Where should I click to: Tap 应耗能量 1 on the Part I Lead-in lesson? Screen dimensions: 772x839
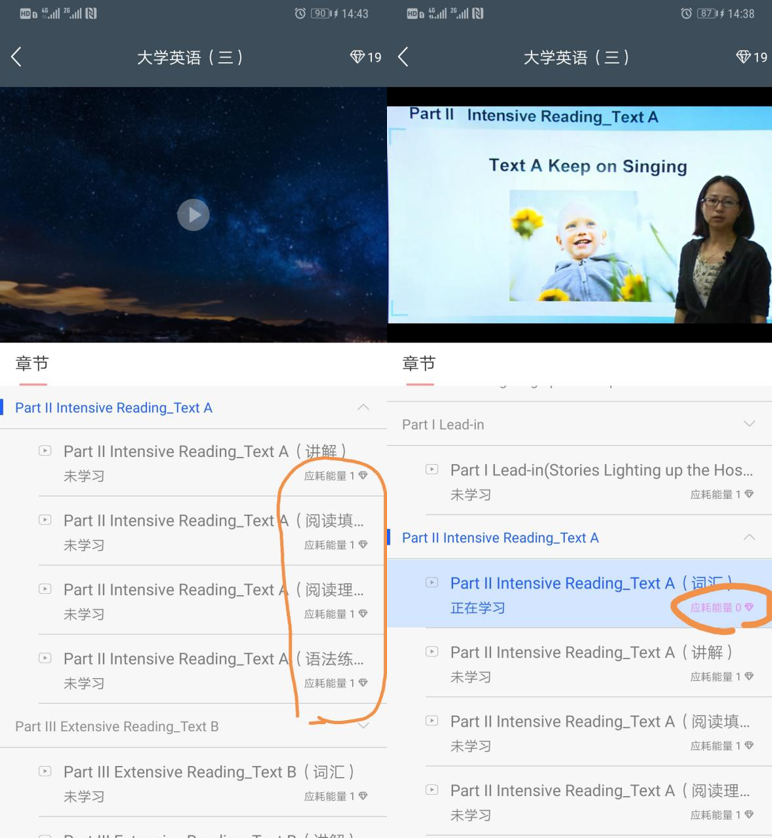tap(722, 494)
